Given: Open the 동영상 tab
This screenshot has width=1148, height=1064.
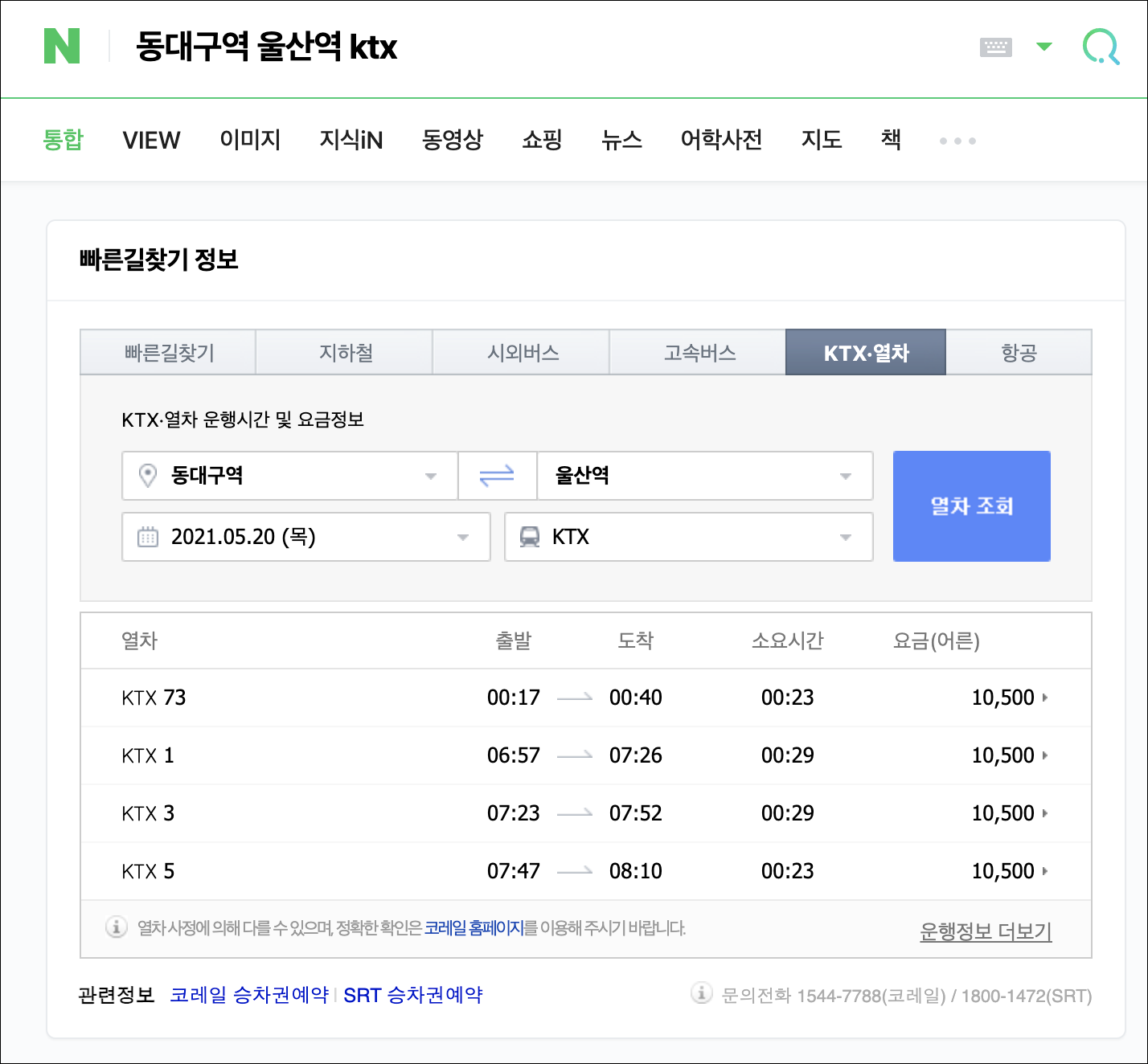Looking at the screenshot, I should click(453, 140).
